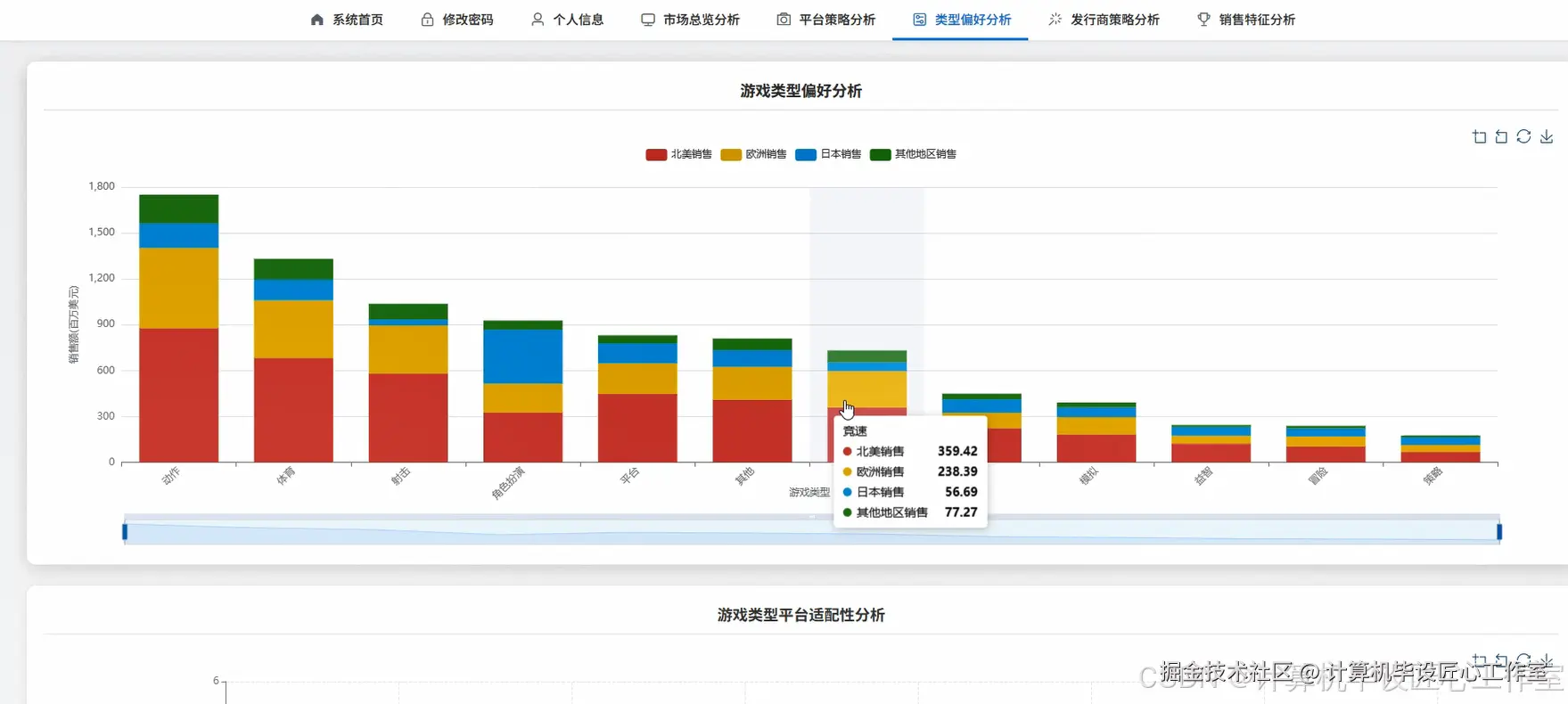This screenshot has width=1568, height=704.
Task: Click the right handle of the data zoom slider
Action: (x=1499, y=532)
